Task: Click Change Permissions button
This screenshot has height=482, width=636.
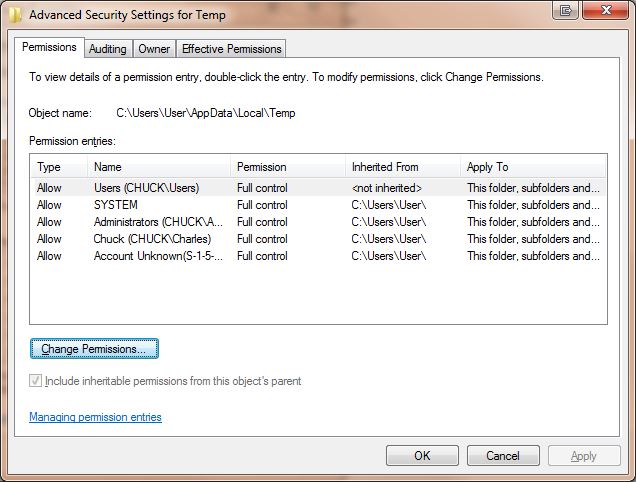Action: tap(94, 349)
